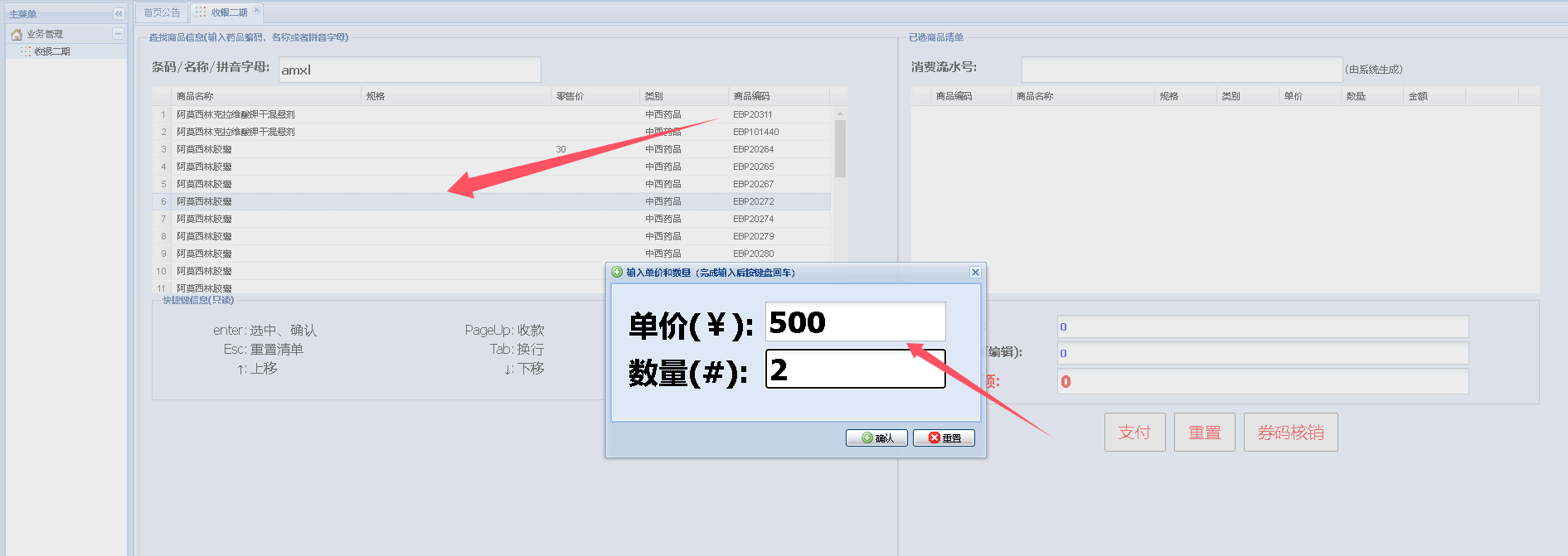Screen dimensions: 1568x556
Task: Close the 输入单价和数量 dialog
Action: click(975, 273)
